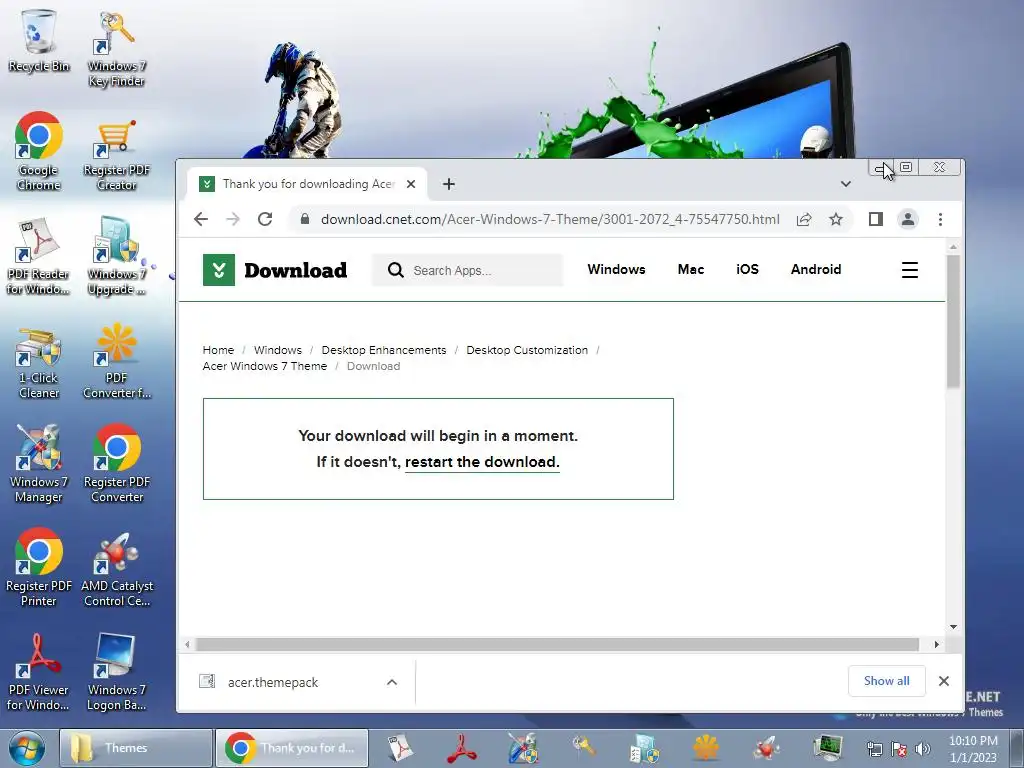This screenshot has height=768, width=1024.
Task: Bookmark this tab with the star icon
Action: (836, 219)
